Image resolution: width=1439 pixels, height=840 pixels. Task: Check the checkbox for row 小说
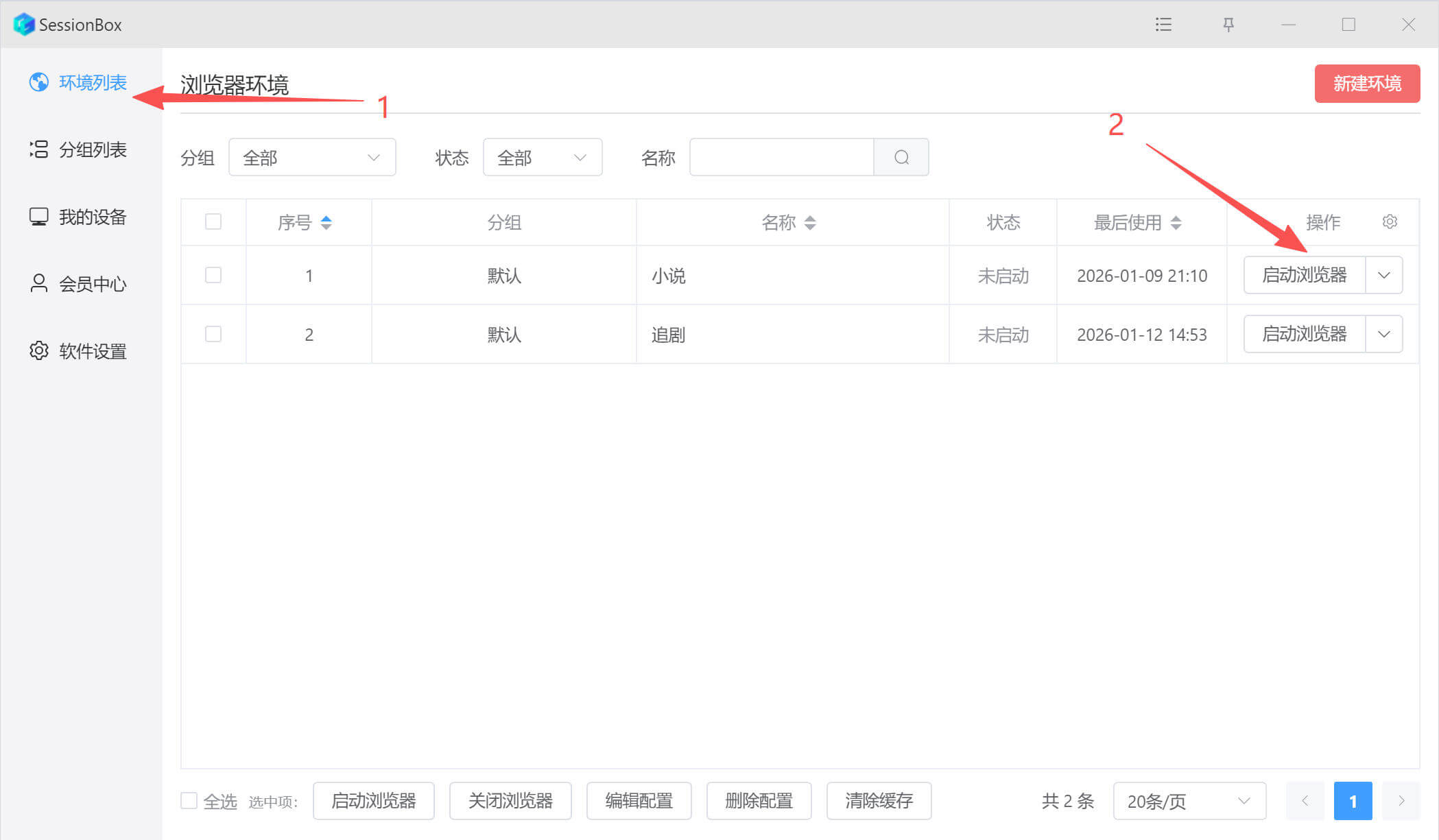[x=213, y=275]
